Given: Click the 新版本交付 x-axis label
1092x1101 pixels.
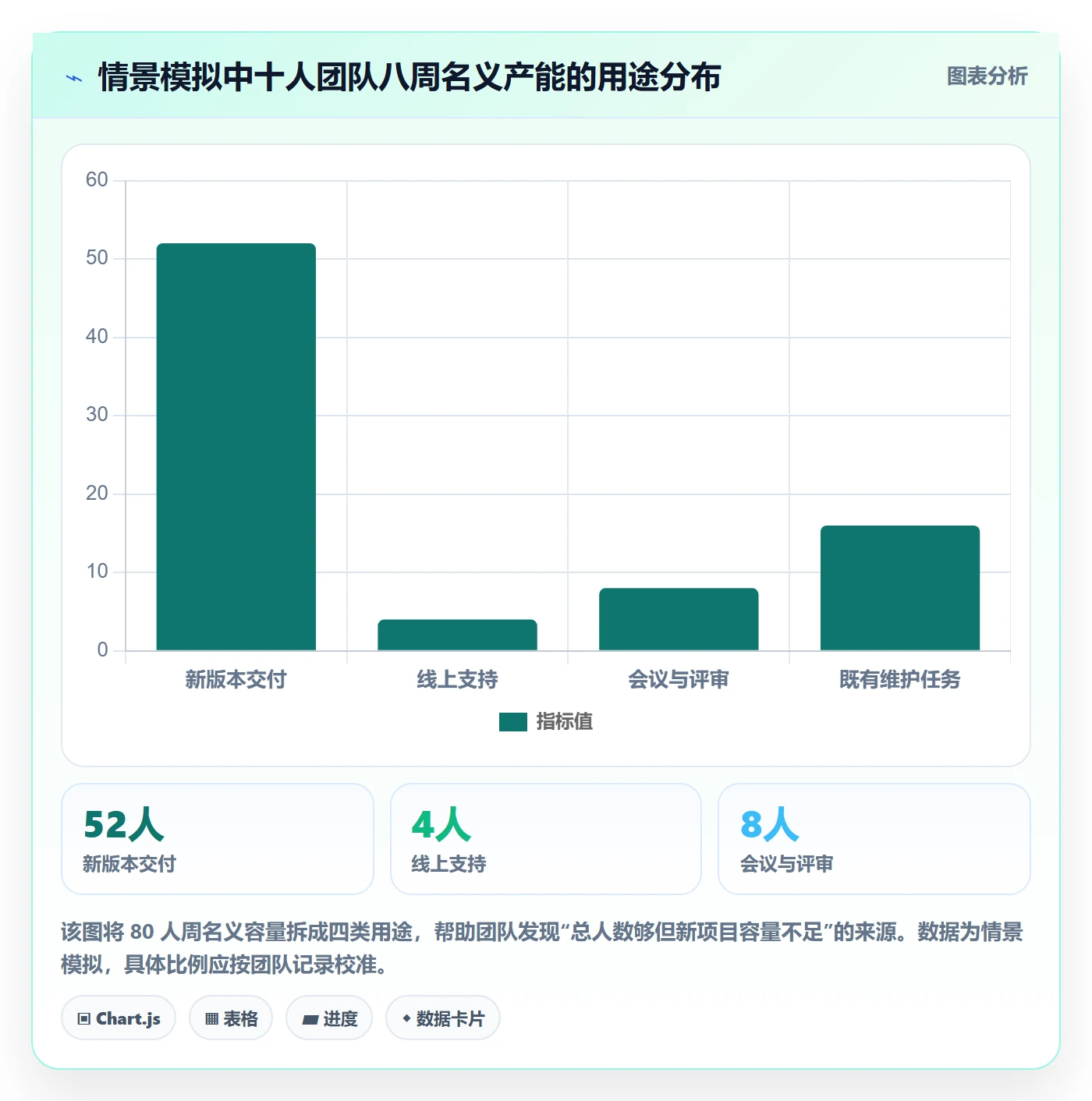Looking at the screenshot, I should pyautogui.click(x=236, y=679).
